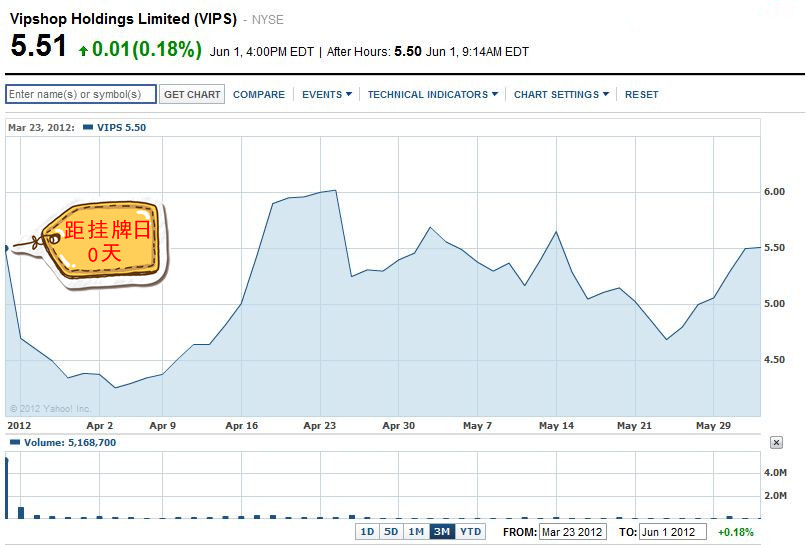Click the 'Apr 16' axis label

242,426
